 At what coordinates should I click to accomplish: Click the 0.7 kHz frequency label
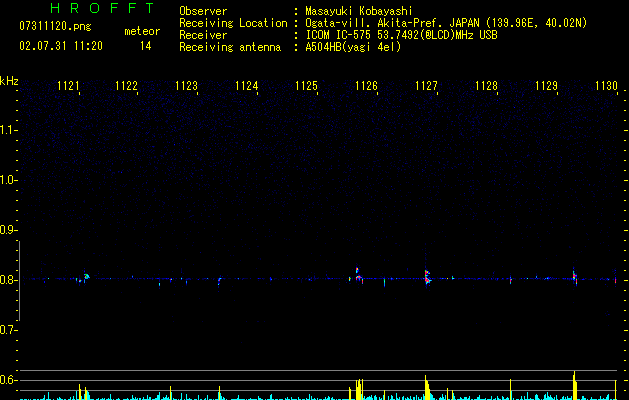(8, 330)
